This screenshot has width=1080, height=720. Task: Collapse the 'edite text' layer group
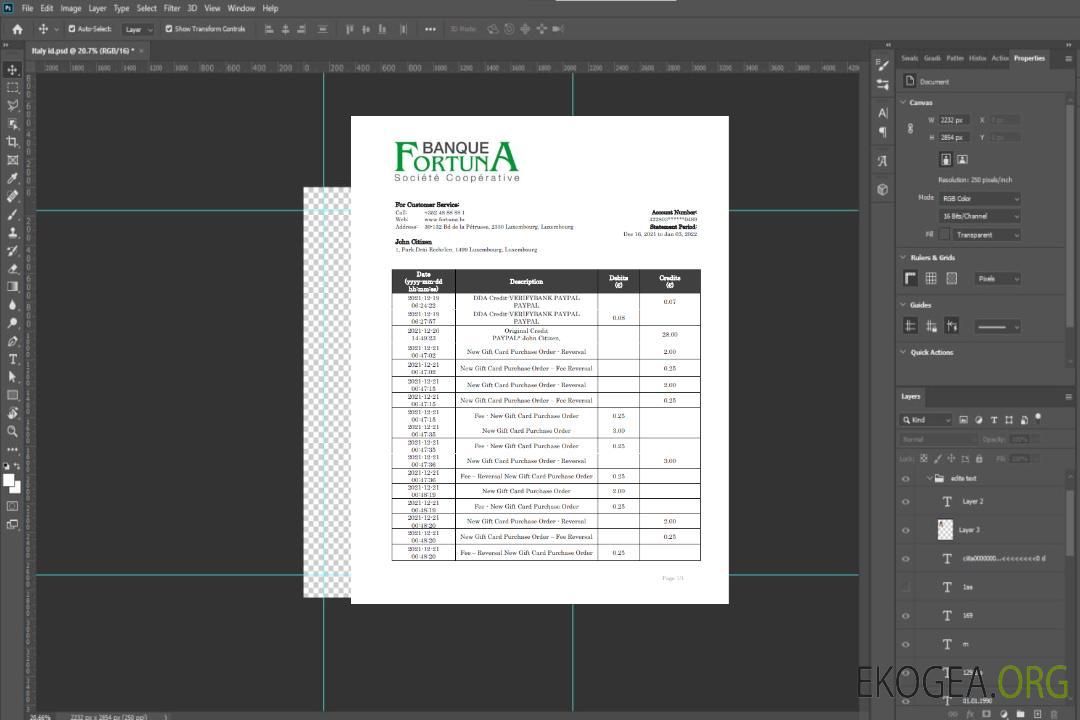pos(929,478)
